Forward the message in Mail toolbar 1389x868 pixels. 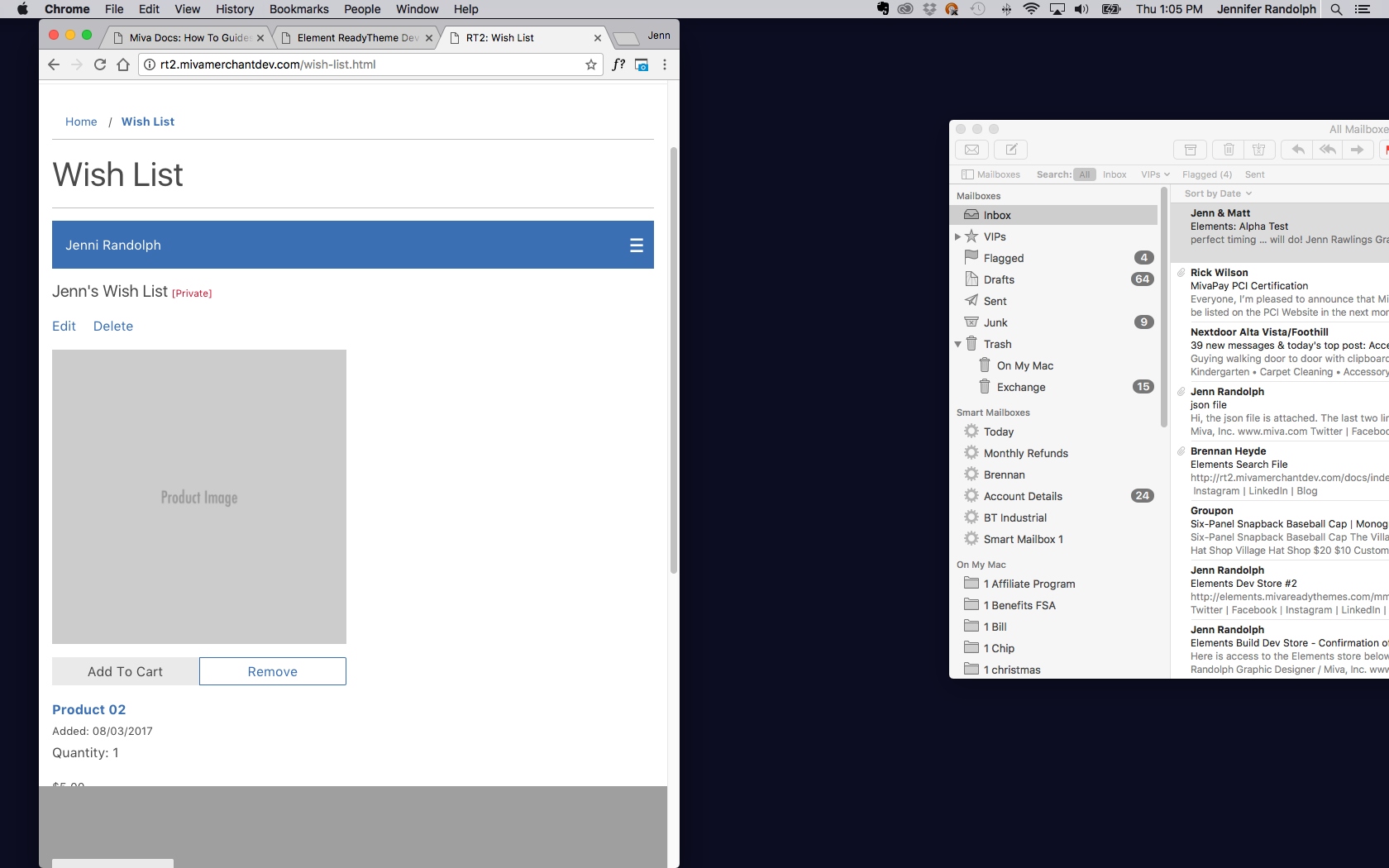point(1358,150)
